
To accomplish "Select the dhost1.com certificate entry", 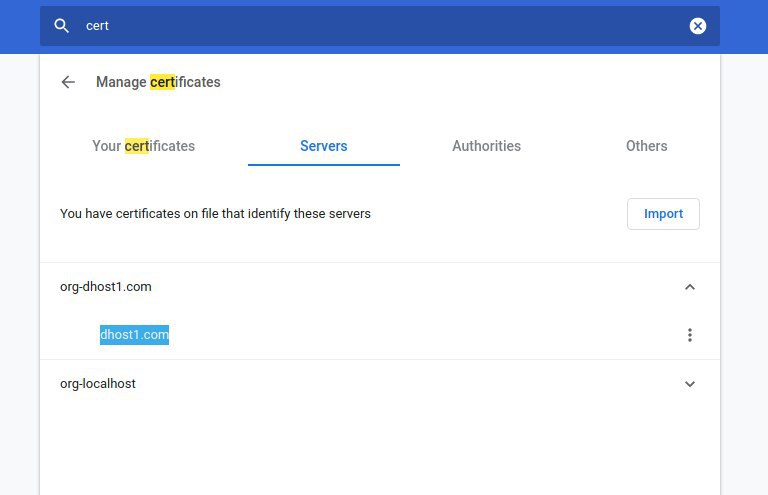I will pos(134,335).
